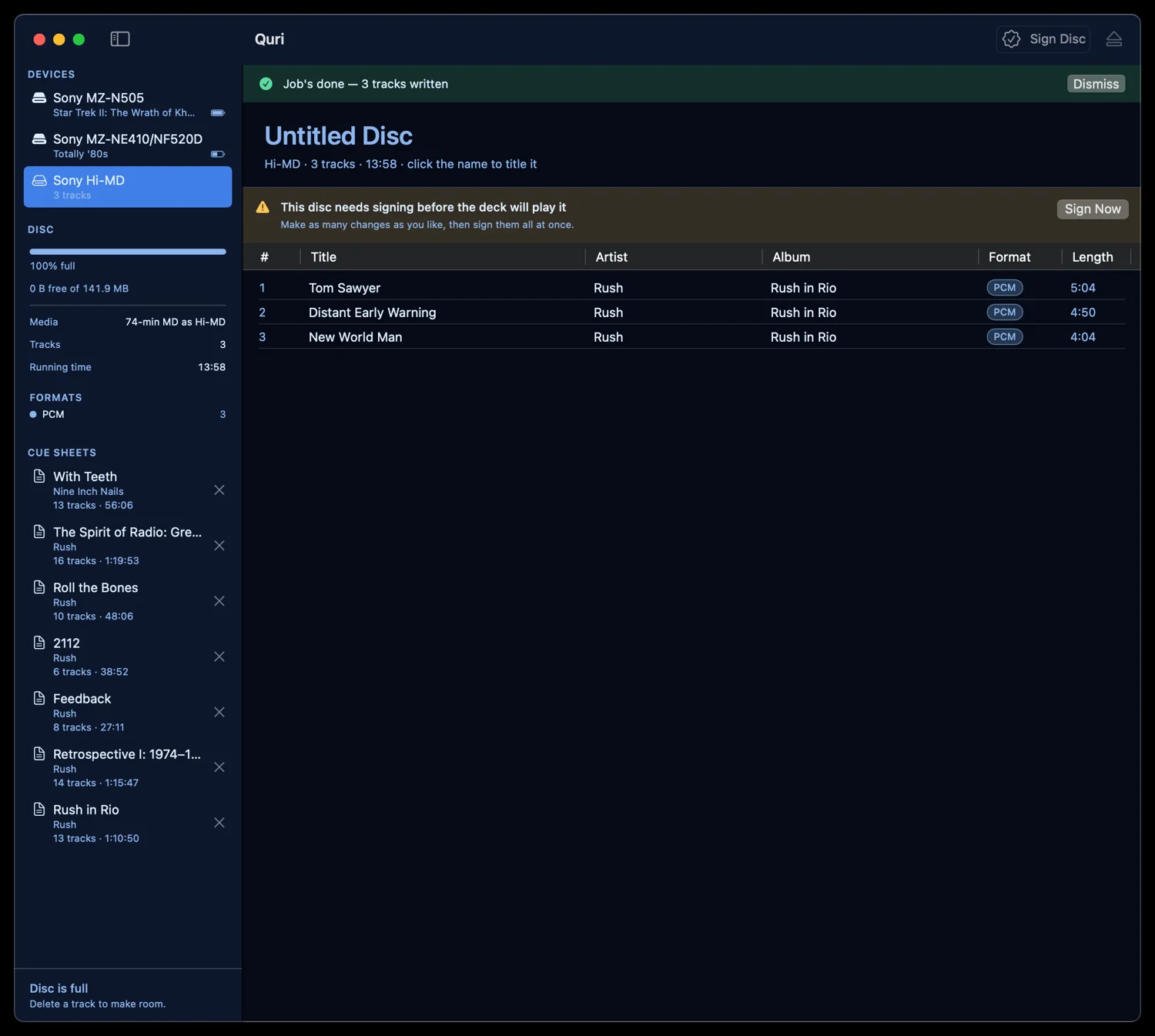This screenshot has height=1036, width=1155.
Task: Select the Sony Hi-MD device
Action: pyautogui.click(x=128, y=187)
